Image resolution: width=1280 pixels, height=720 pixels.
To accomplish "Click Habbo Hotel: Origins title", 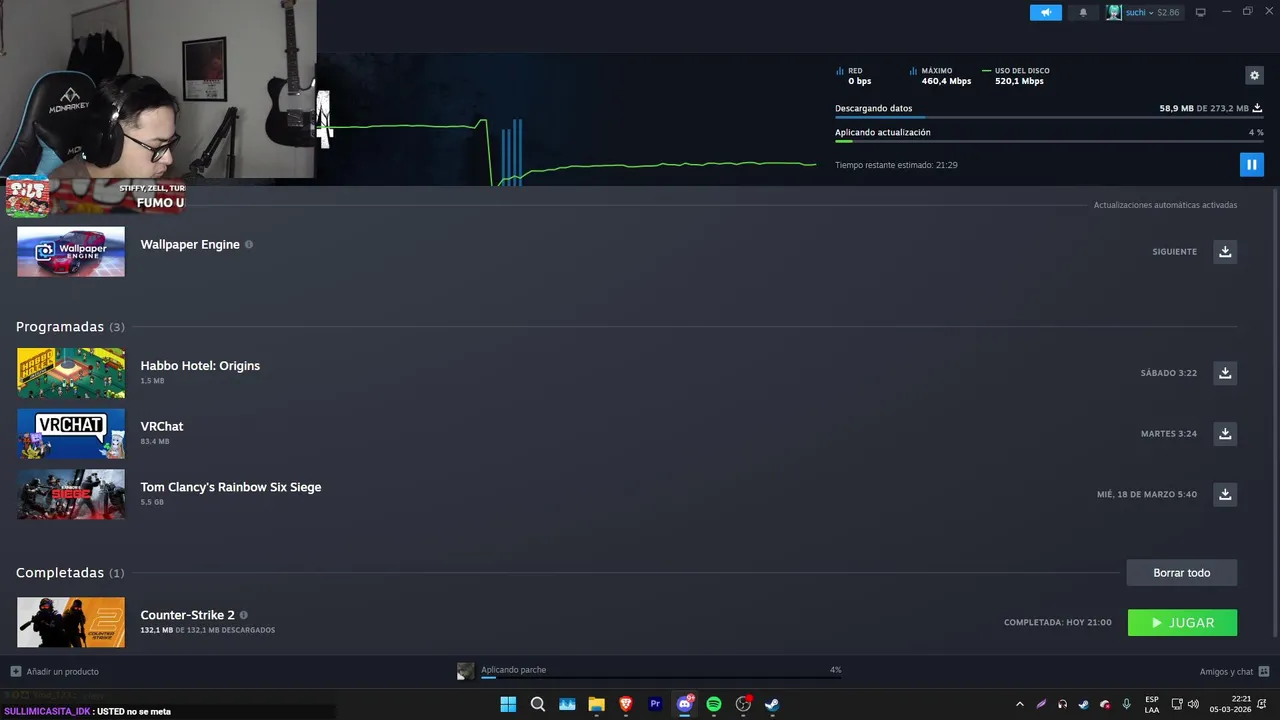I will click(x=200, y=365).
